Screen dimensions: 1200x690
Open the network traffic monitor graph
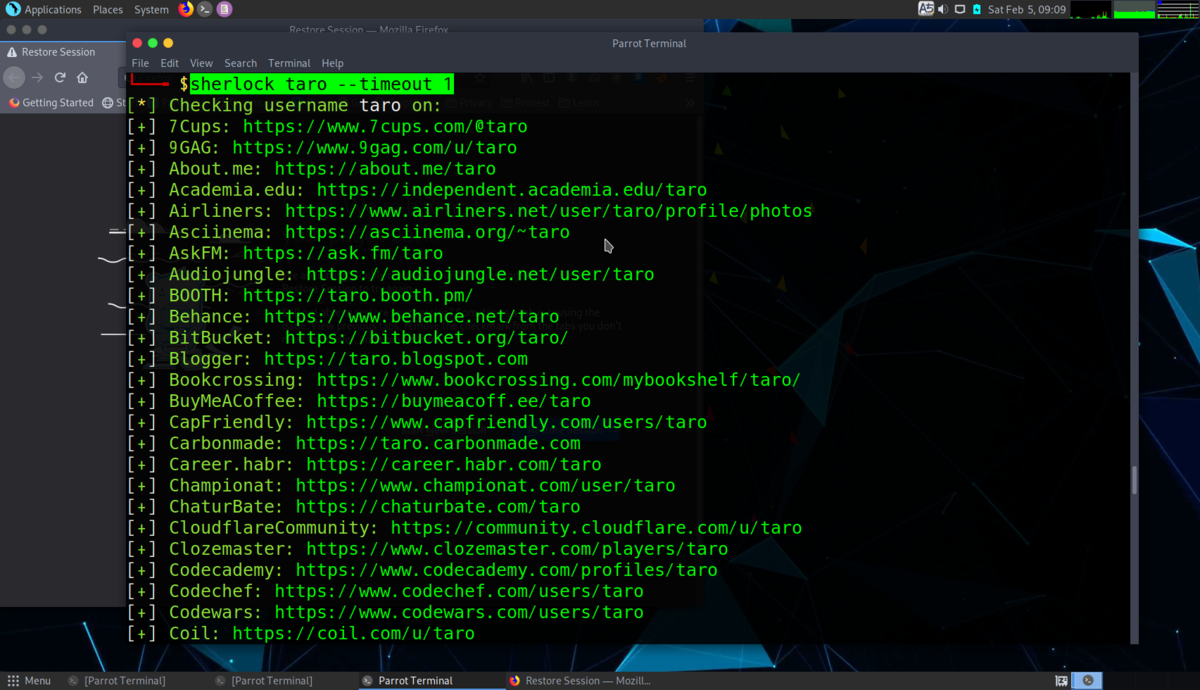coord(1177,9)
